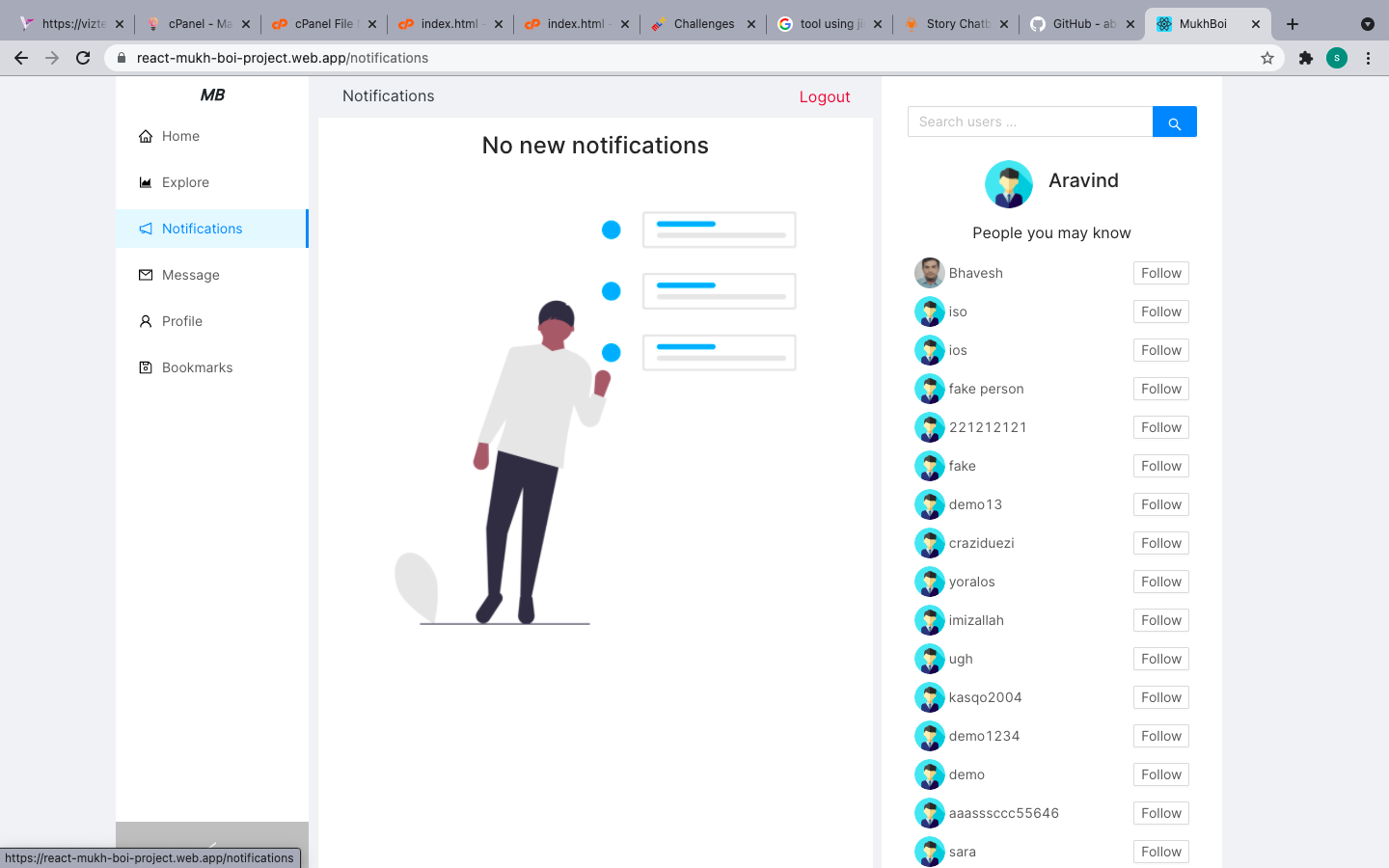Follow craziduezi

1161,543
